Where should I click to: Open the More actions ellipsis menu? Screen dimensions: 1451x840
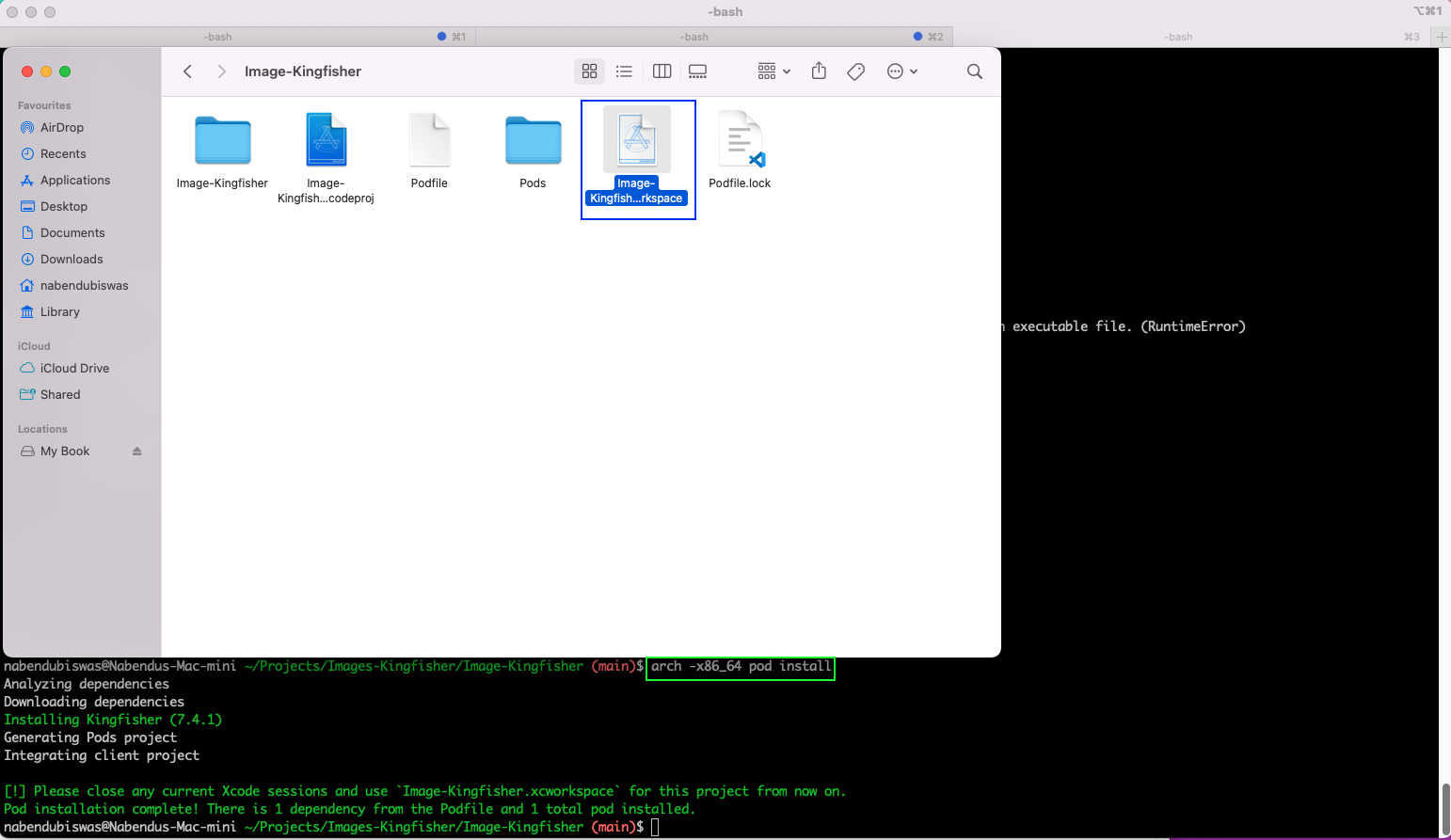click(901, 71)
